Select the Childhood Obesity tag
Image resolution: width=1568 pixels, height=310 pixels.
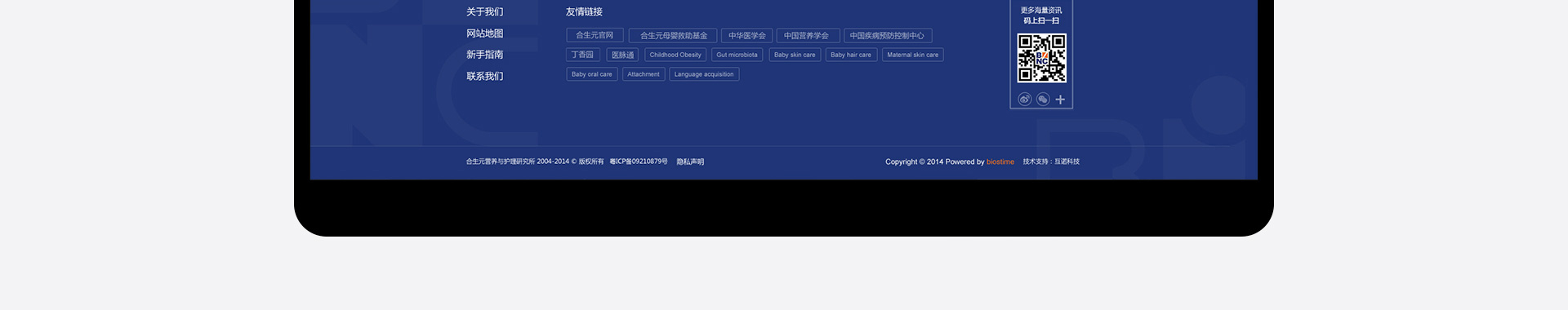tap(675, 55)
